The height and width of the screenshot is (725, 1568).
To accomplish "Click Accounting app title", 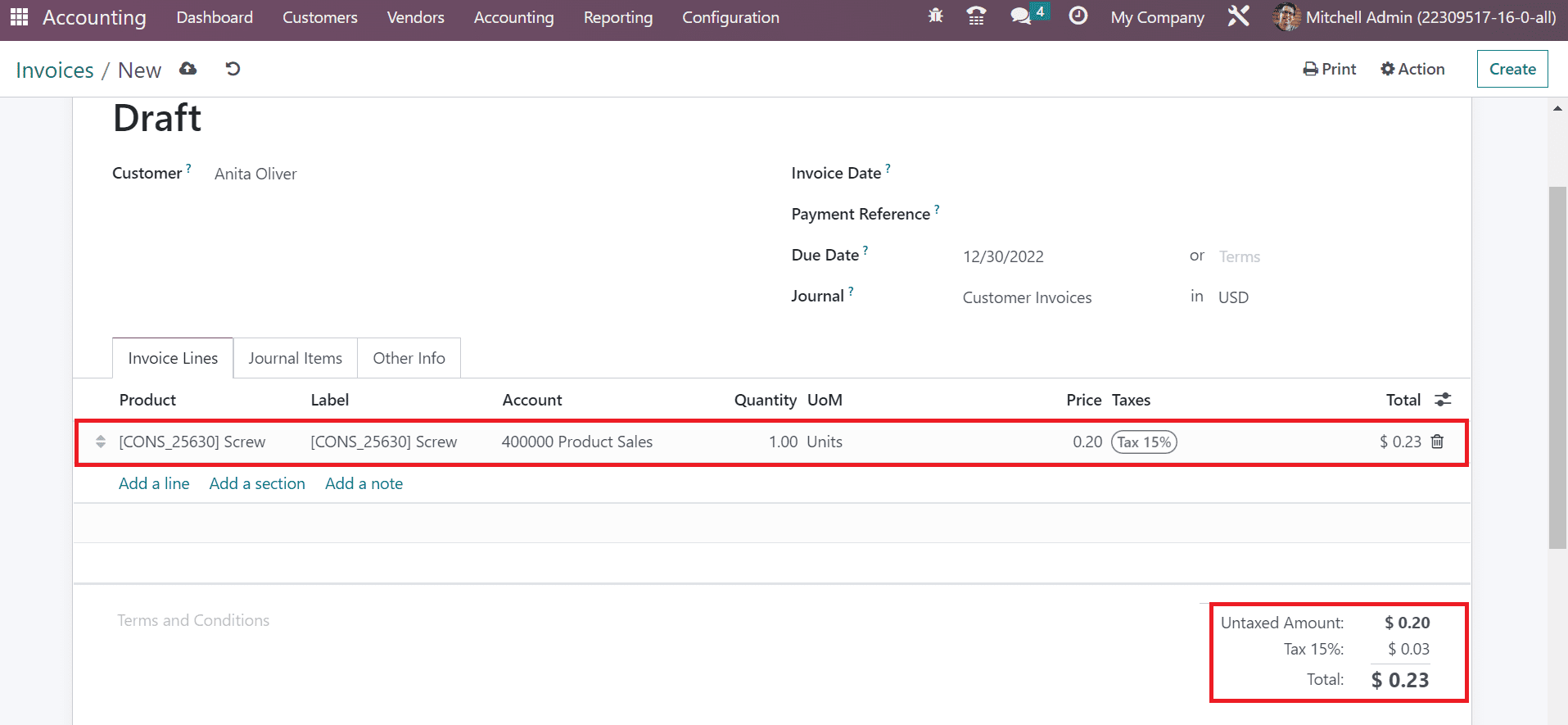I will [94, 17].
